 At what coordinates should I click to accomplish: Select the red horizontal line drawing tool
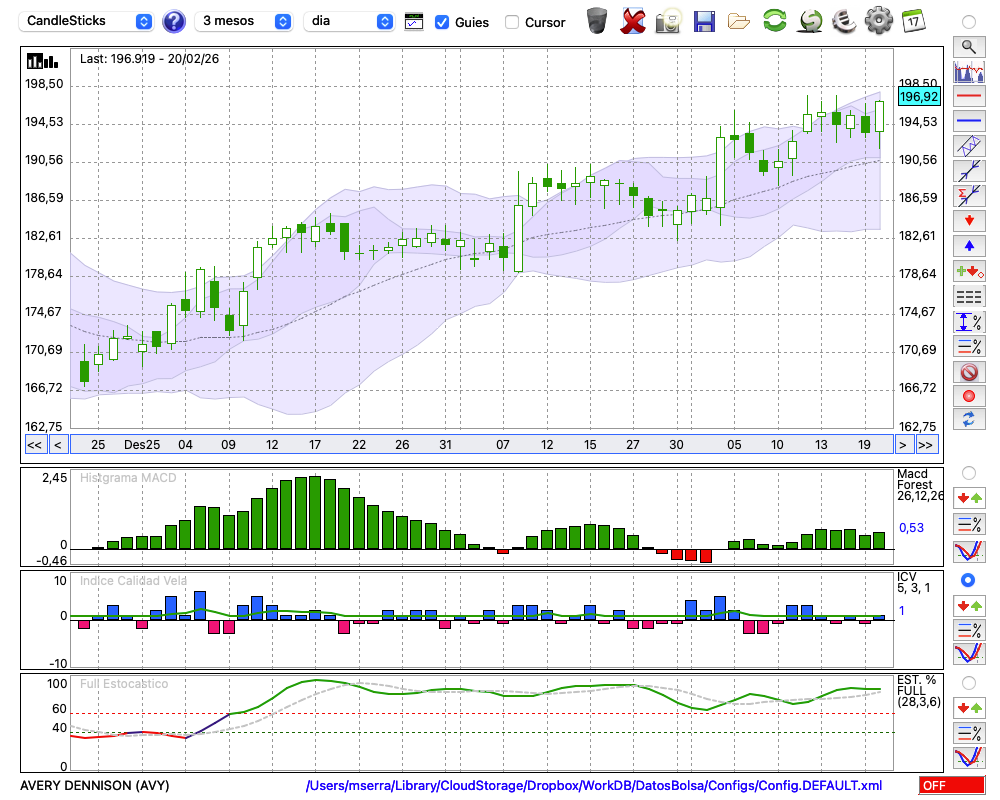click(x=968, y=97)
